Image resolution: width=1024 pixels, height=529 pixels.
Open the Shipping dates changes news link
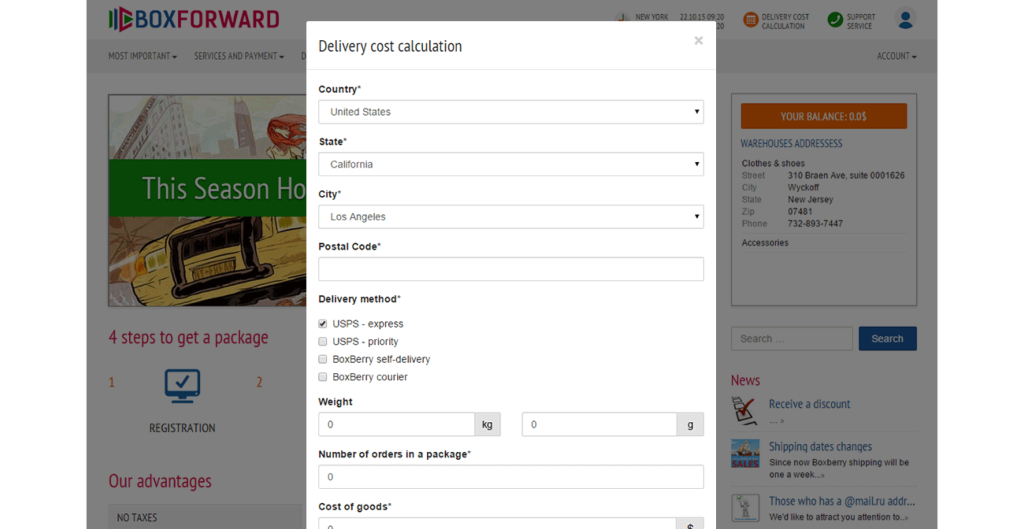[x=820, y=447]
